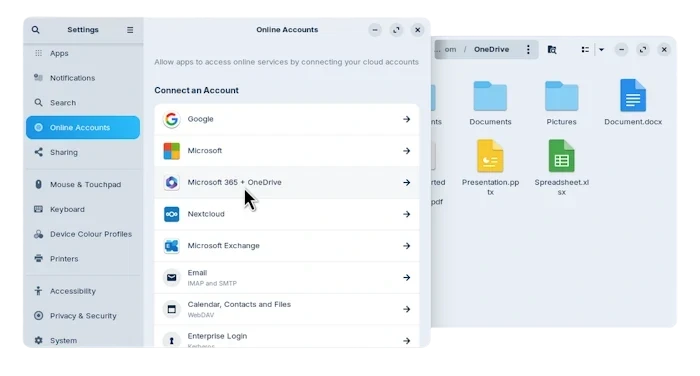This screenshot has width=700, height=376.
Task: Click the Keyboard sidebar icon
Action: click(x=38, y=209)
